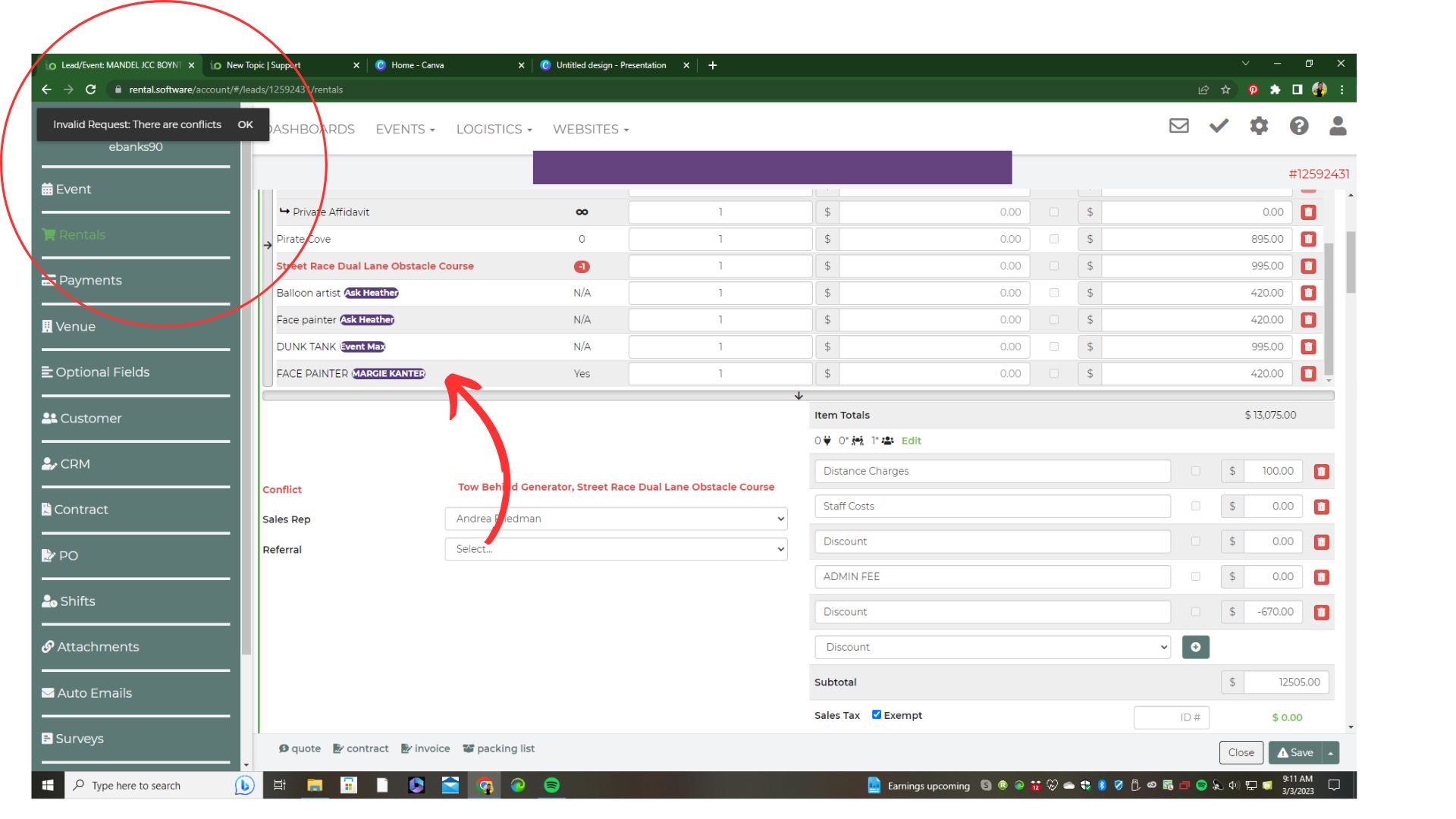The height and width of the screenshot is (819, 1456).
Task: Open the Discount type dropdown
Action: (993, 647)
